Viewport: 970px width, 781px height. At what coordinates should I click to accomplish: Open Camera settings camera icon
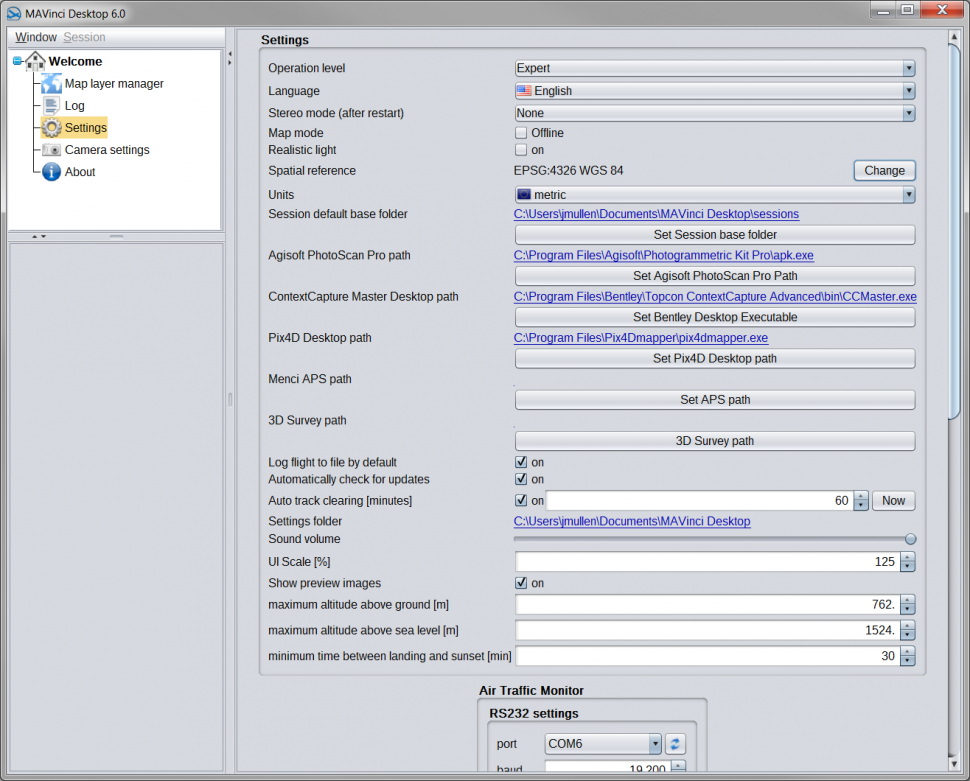click(x=51, y=150)
